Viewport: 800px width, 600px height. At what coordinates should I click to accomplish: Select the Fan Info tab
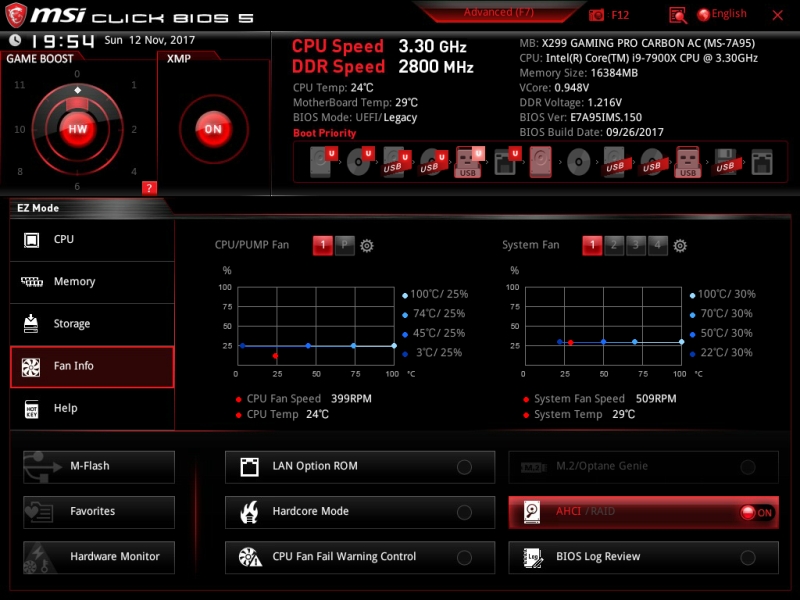(x=92, y=367)
